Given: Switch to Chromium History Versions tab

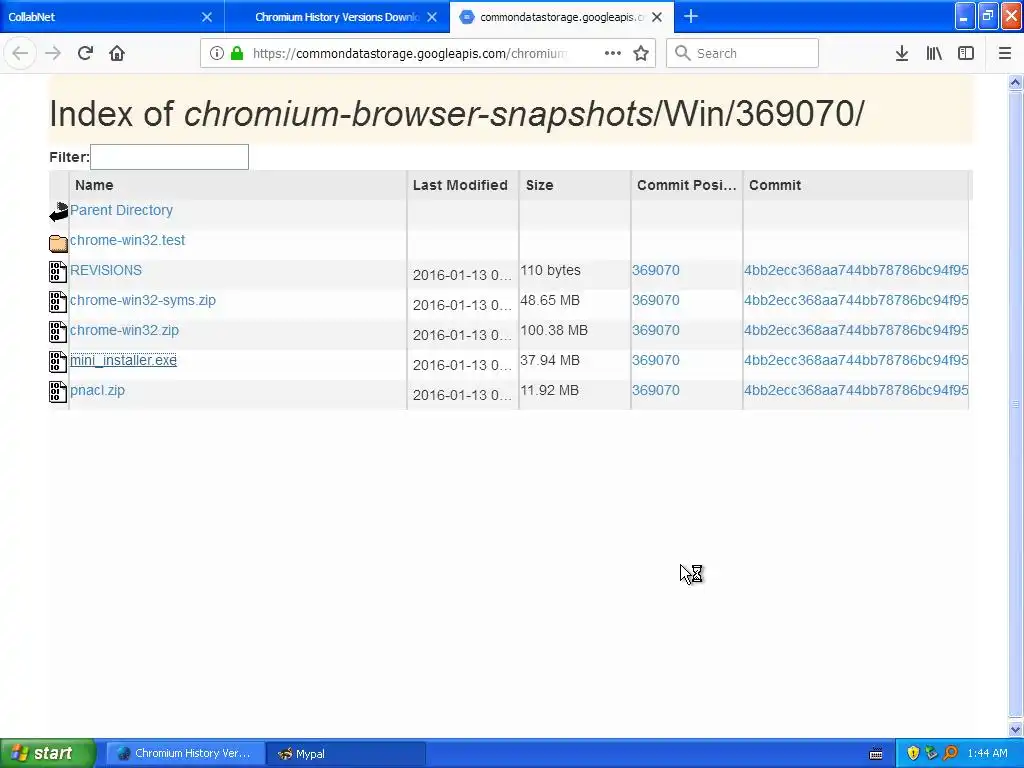Looking at the screenshot, I should [x=336, y=17].
